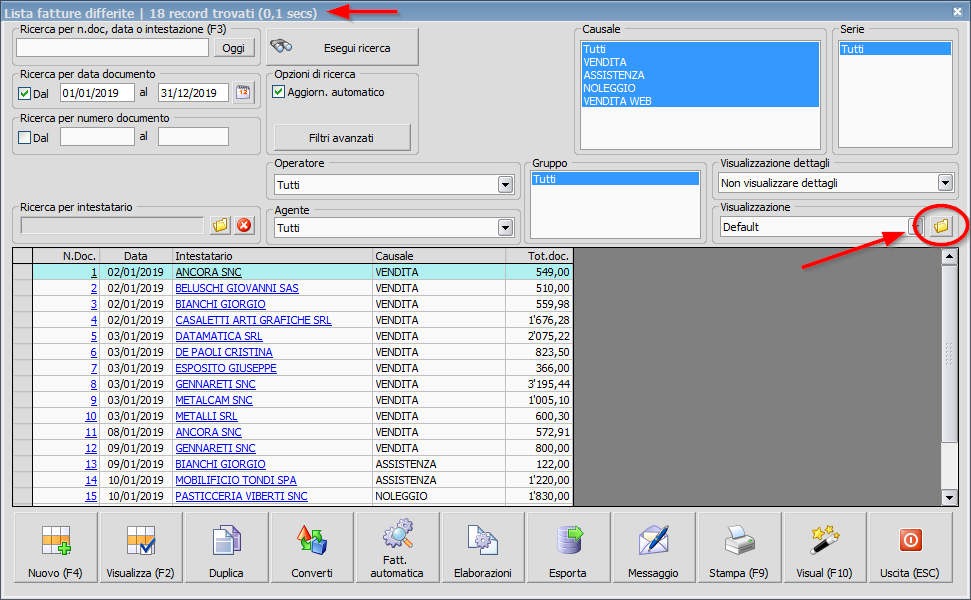
Task: Click the Nuovo (F4) new document icon
Action: (x=55, y=540)
